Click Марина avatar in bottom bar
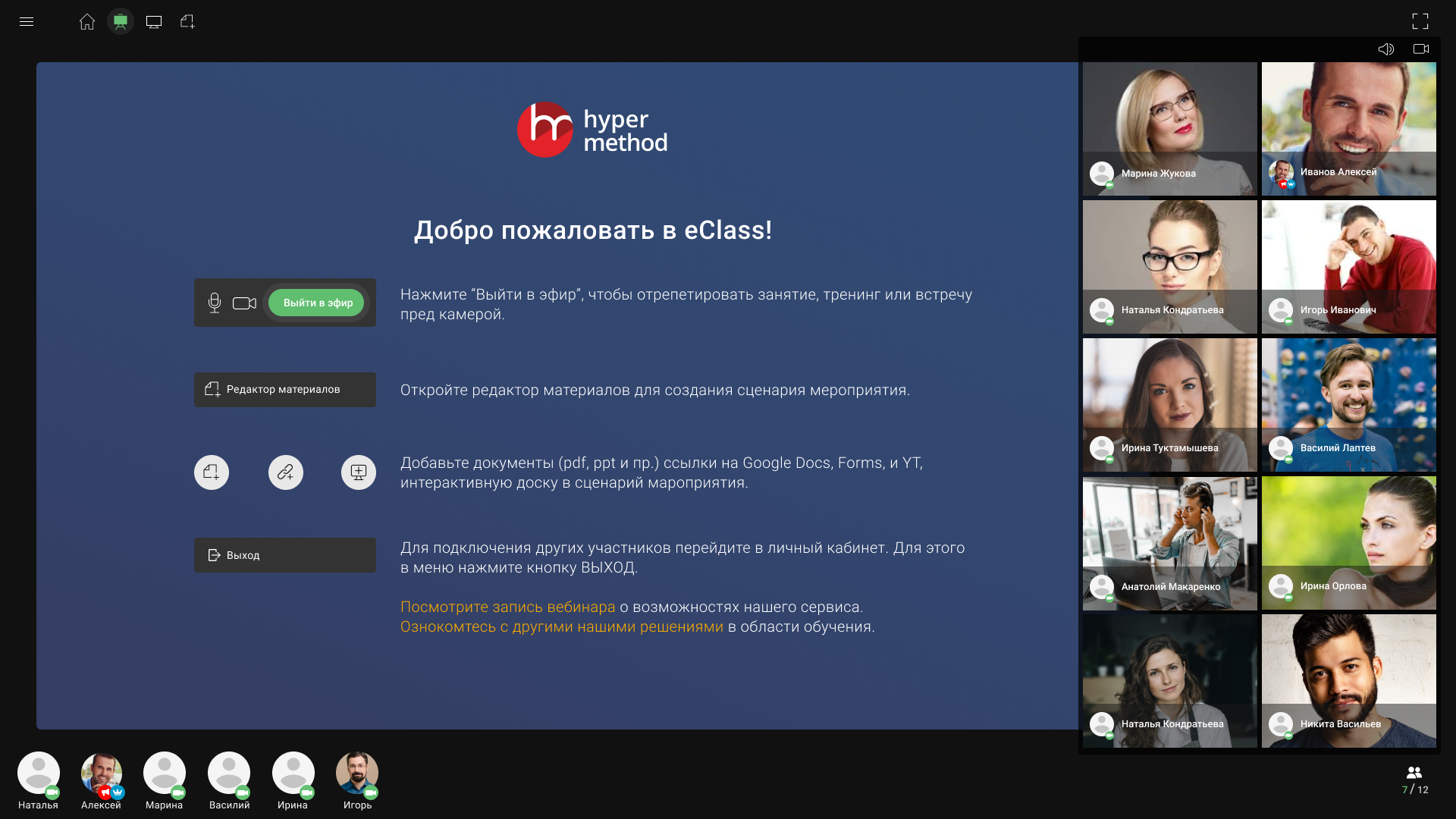 coord(165,773)
